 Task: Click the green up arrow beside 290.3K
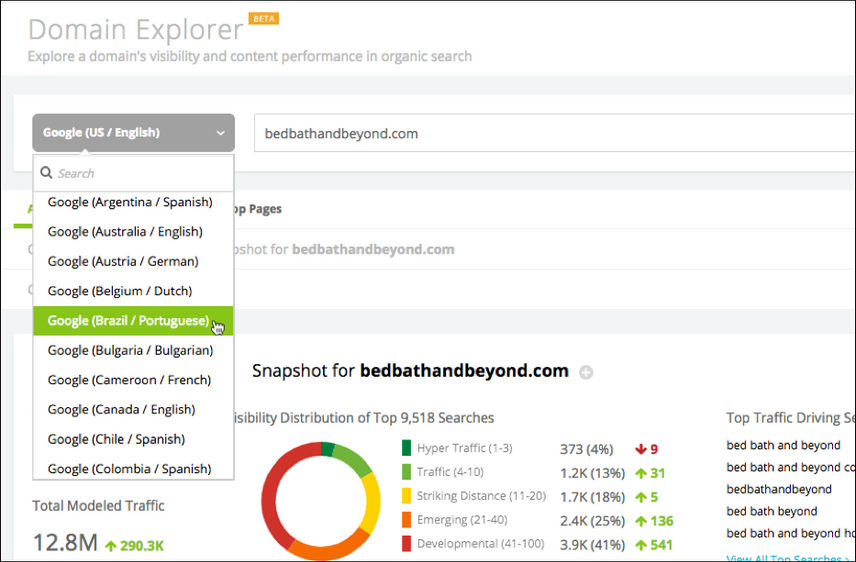[111, 546]
